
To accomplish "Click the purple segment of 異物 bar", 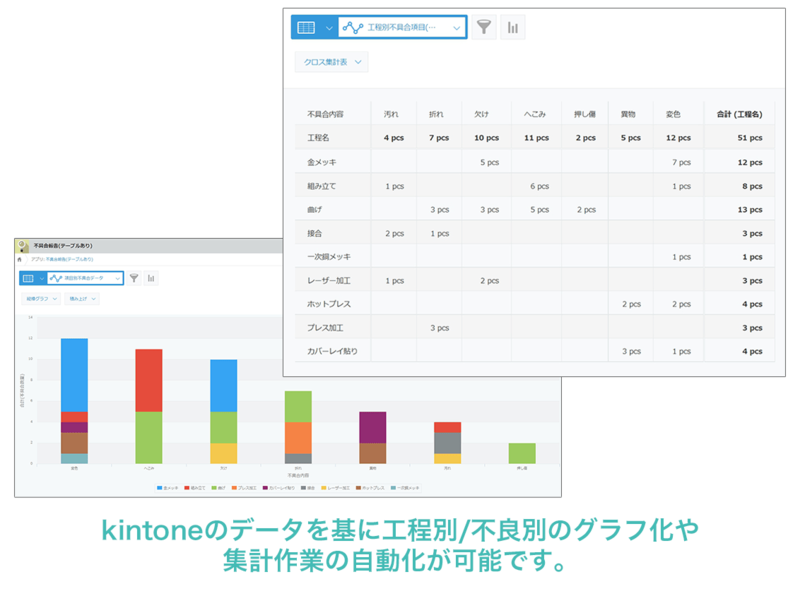I will [x=372, y=428].
